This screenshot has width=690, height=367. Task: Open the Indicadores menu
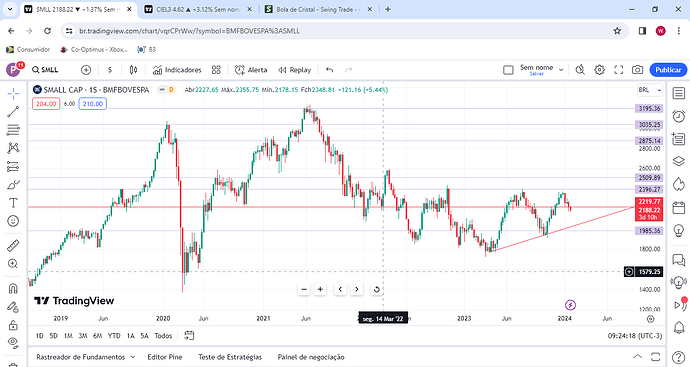tap(177, 70)
